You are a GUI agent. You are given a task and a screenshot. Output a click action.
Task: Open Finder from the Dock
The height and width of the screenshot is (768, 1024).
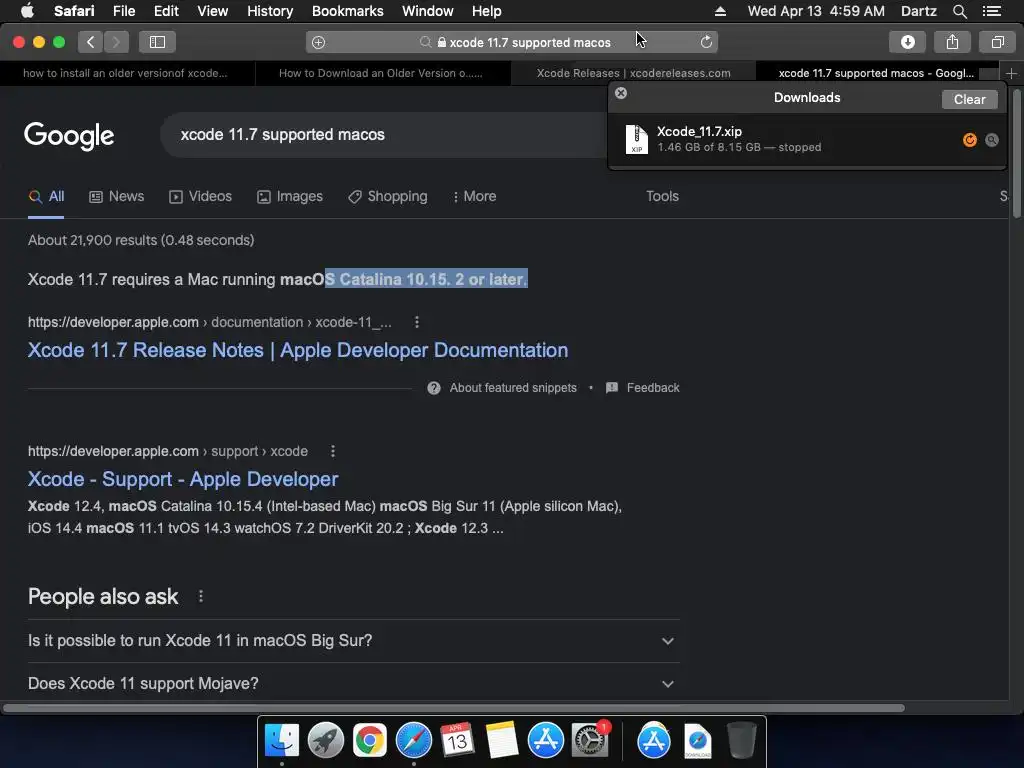click(281, 741)
